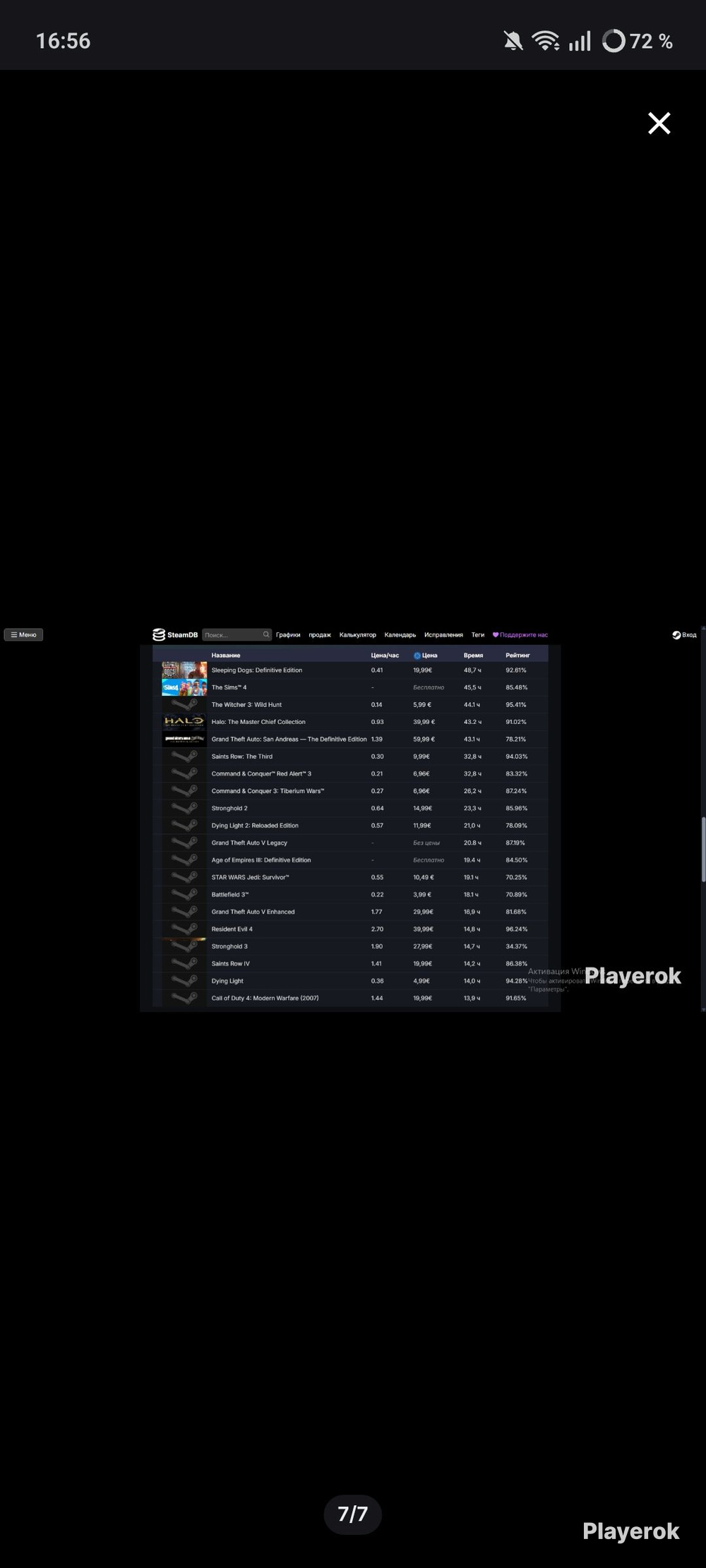The height and width of the screenshot is (1568, 706).
Task: Sort by the Название column header
Action: pos(226,655)
